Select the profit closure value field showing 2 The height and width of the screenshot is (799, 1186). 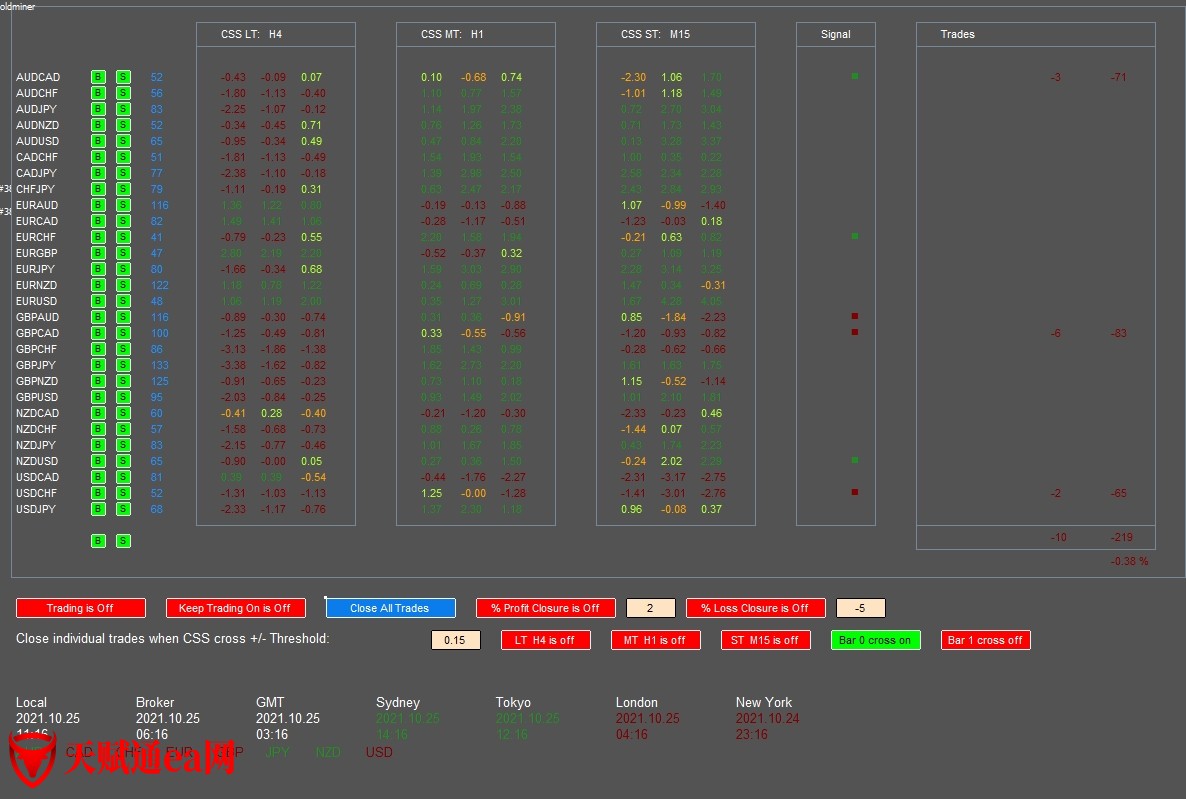point(650,608)
